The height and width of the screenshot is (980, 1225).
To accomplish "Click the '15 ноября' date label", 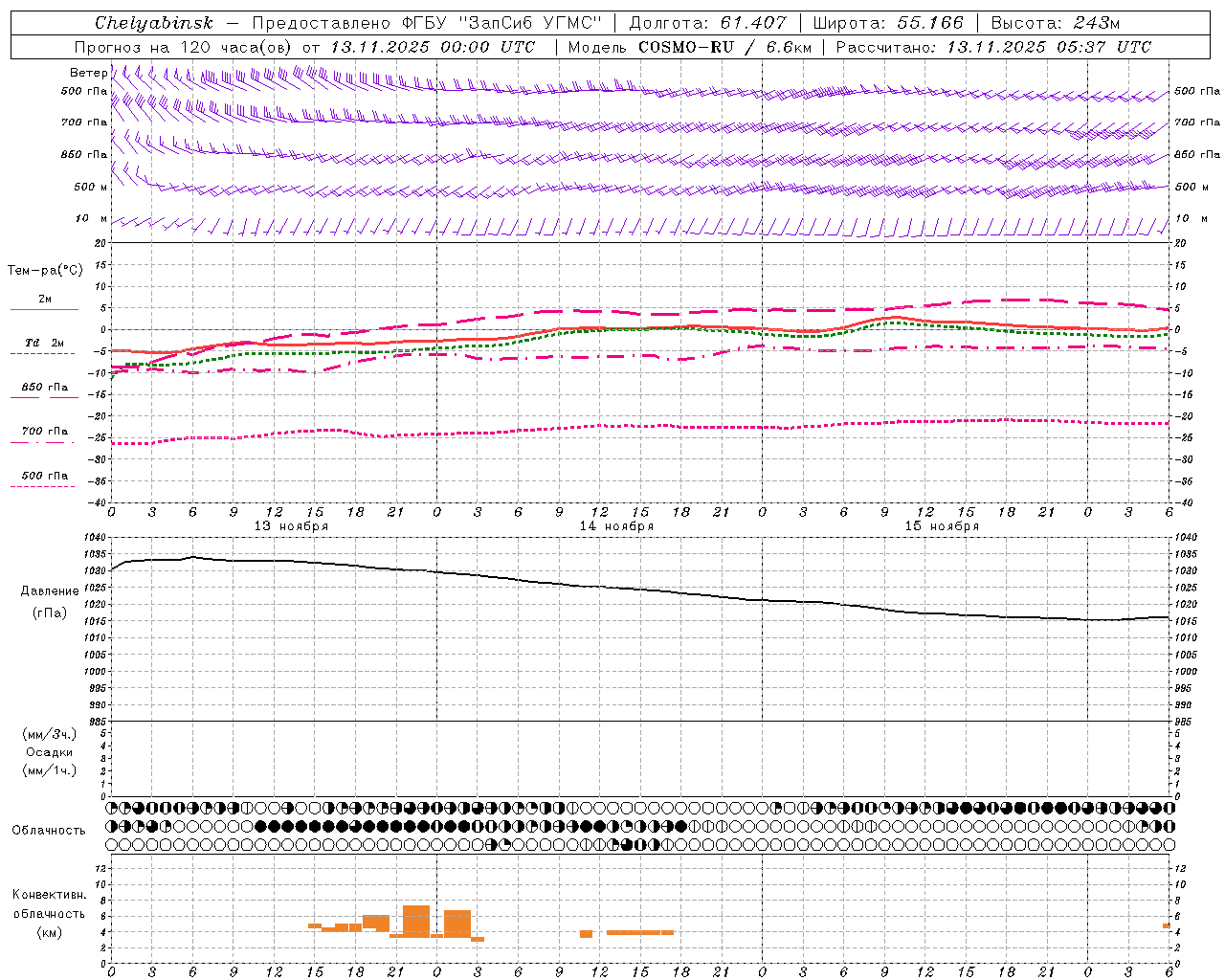I will (x=942, y=526).
